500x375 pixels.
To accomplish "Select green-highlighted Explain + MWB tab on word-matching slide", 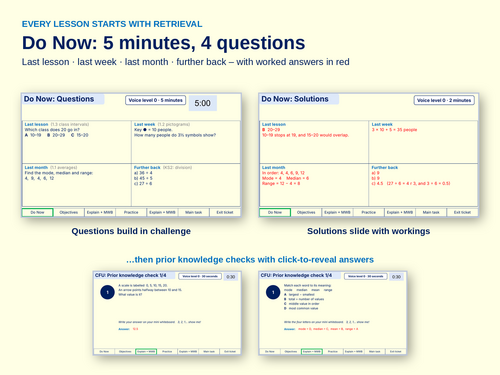I will tap(312, 352).
